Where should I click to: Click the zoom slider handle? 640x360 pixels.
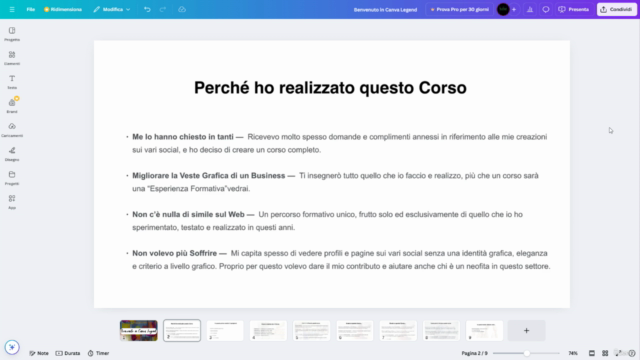click(527, 353)
